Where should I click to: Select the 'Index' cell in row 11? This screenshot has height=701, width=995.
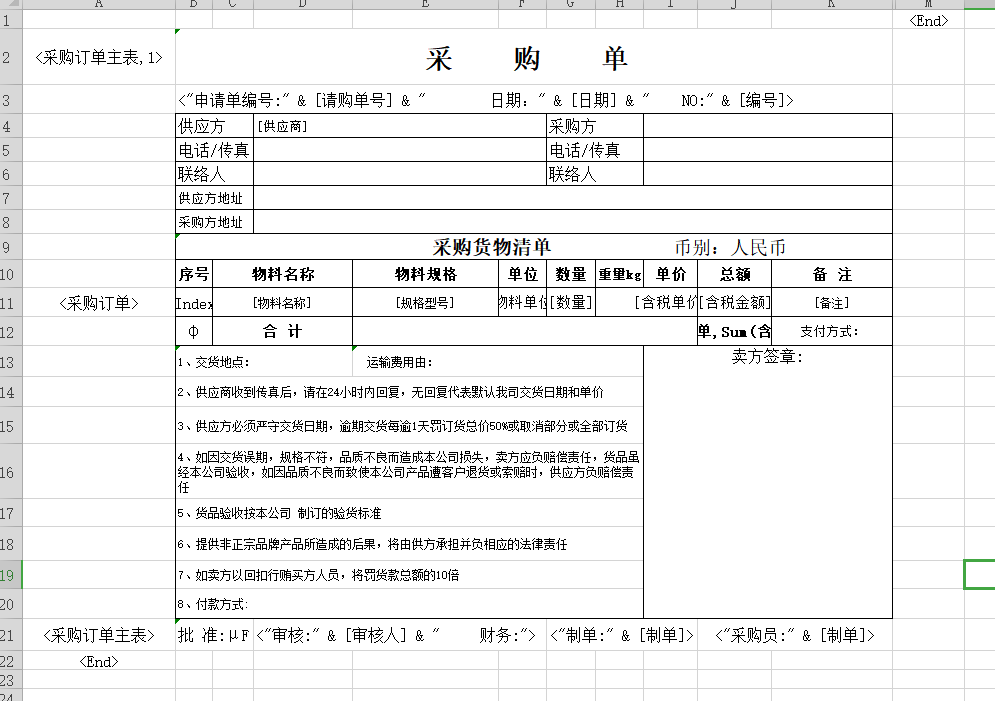194,303
